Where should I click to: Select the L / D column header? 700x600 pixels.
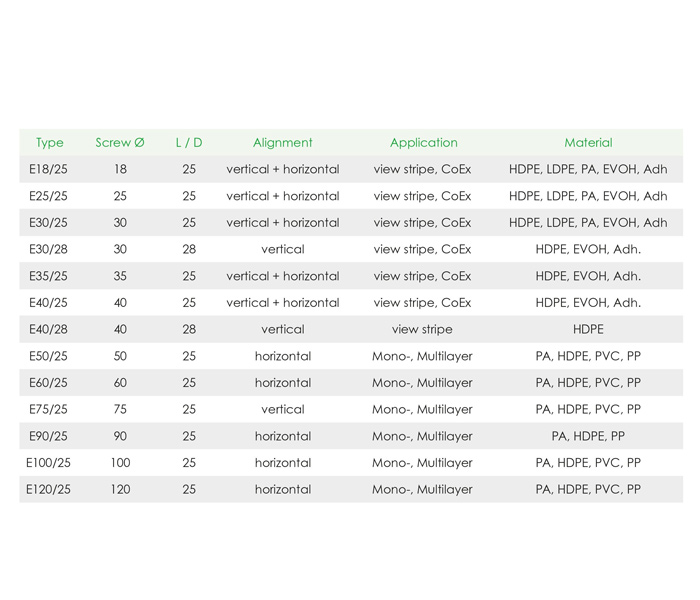pos(189,142)
